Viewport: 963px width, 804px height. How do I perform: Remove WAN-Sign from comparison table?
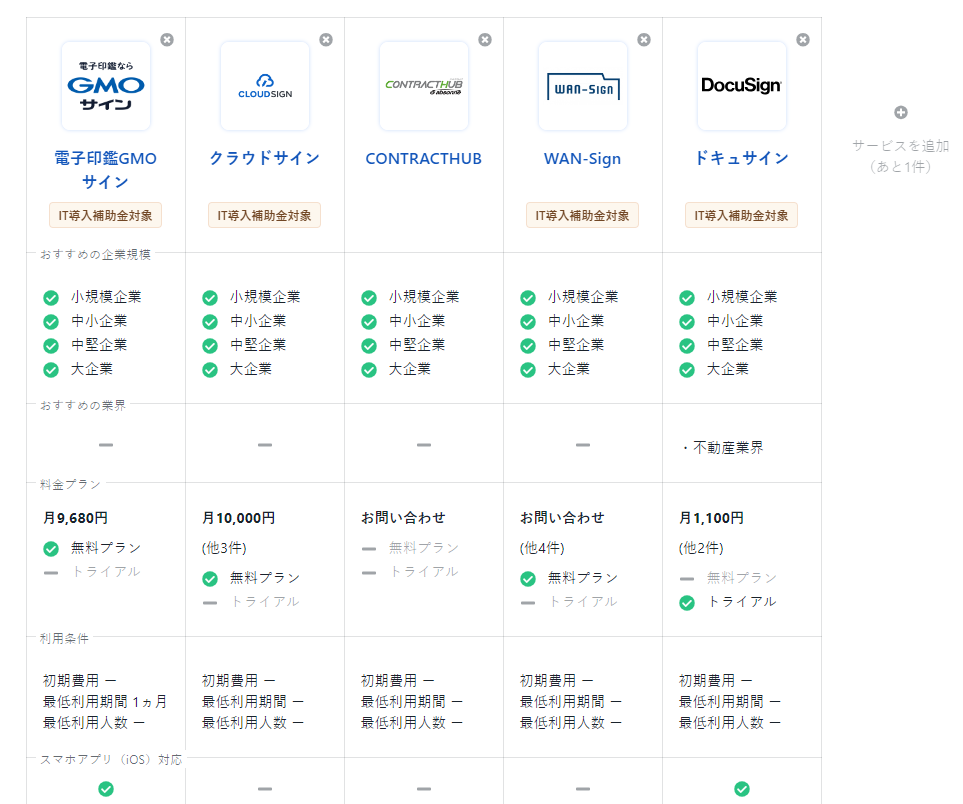click(x=644, y=40)
